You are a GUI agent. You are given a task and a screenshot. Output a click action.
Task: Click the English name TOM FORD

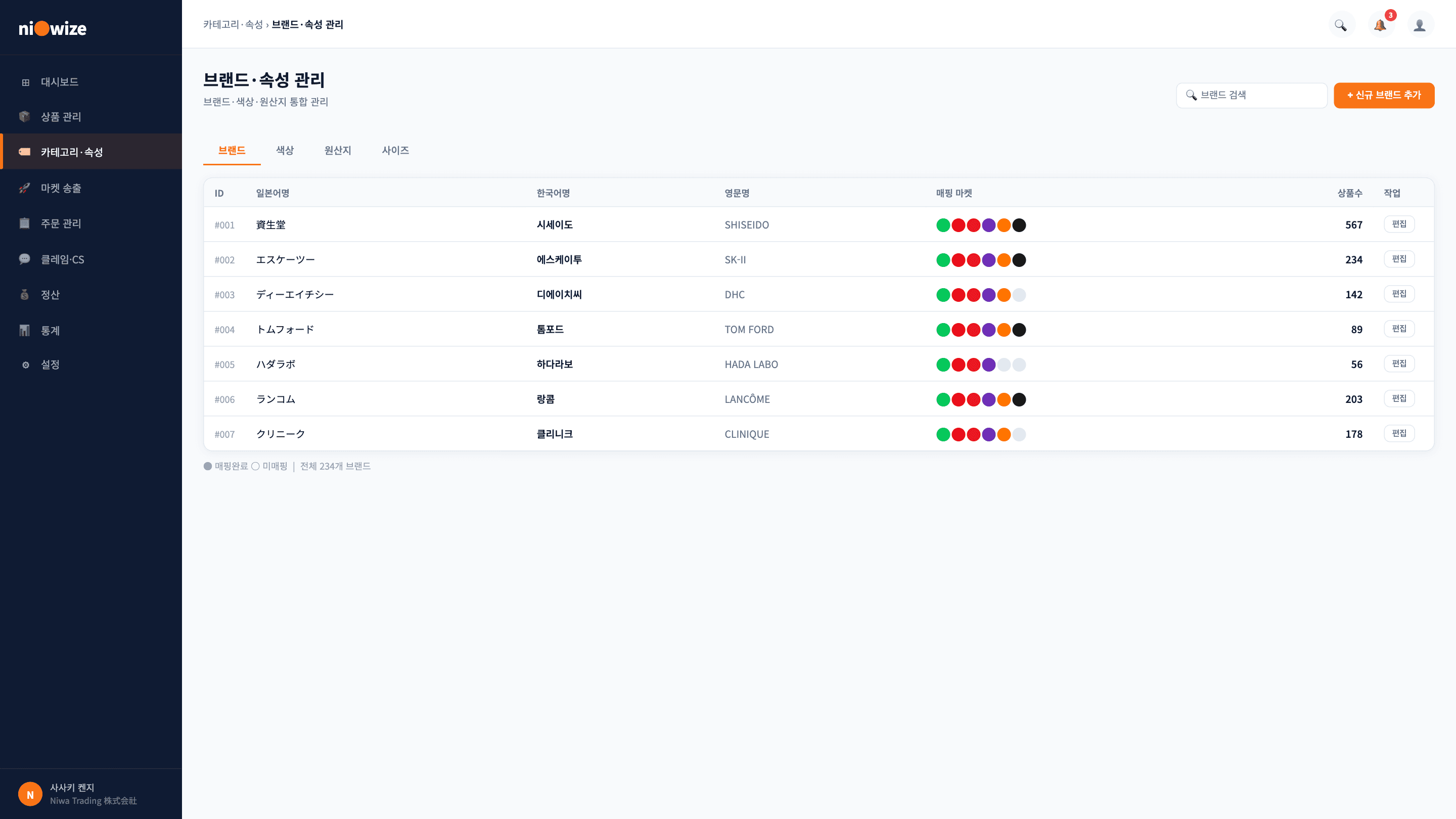[749, 330]
